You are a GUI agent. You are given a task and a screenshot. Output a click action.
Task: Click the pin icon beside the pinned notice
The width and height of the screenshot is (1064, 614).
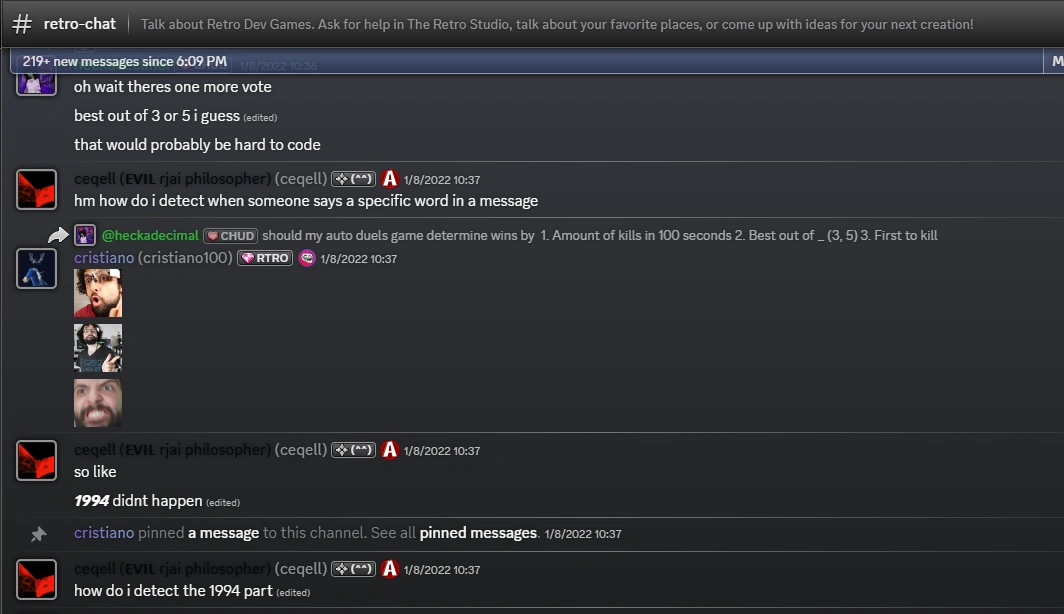(38, 534)
